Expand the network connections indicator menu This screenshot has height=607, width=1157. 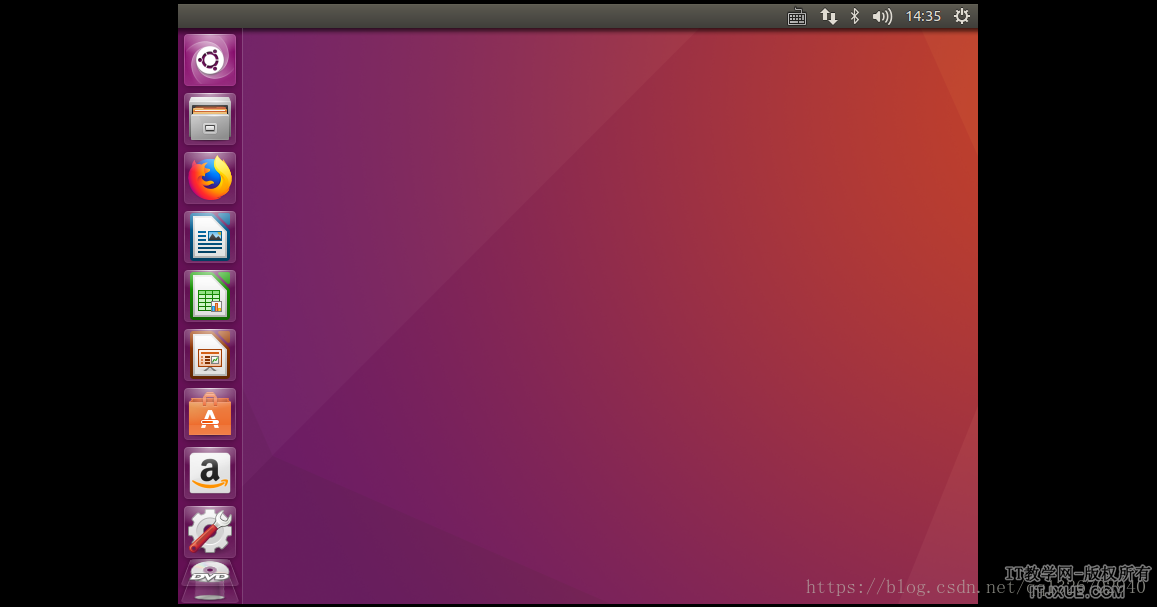click(x=828, y=16)
